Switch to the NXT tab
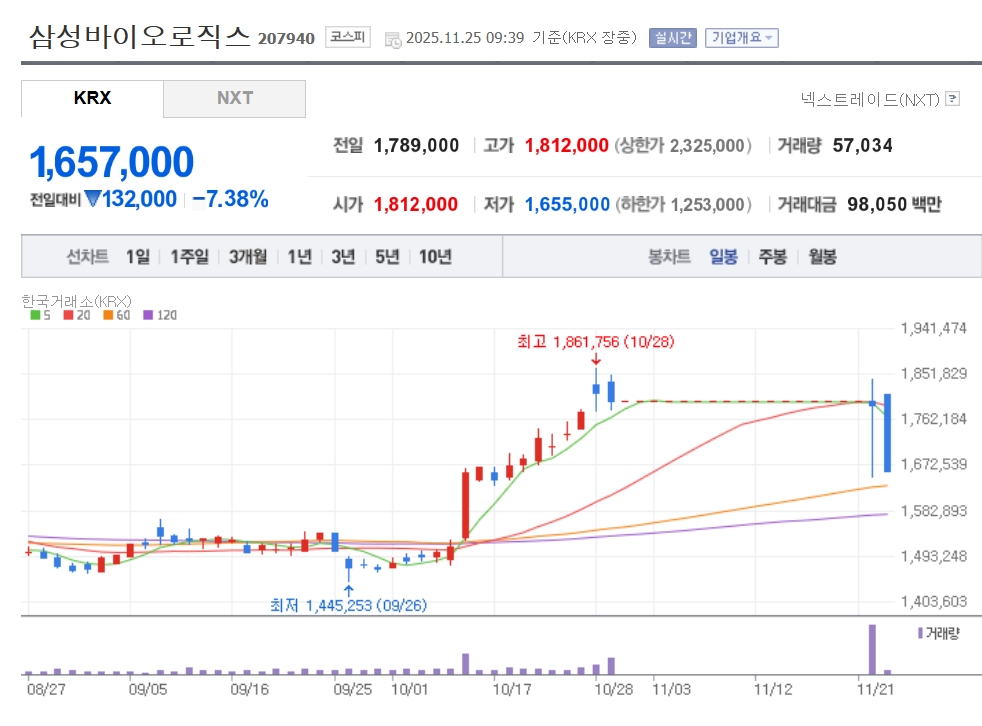Image resolution: width=982 pixels, height=726 pixels. [235, 98]
